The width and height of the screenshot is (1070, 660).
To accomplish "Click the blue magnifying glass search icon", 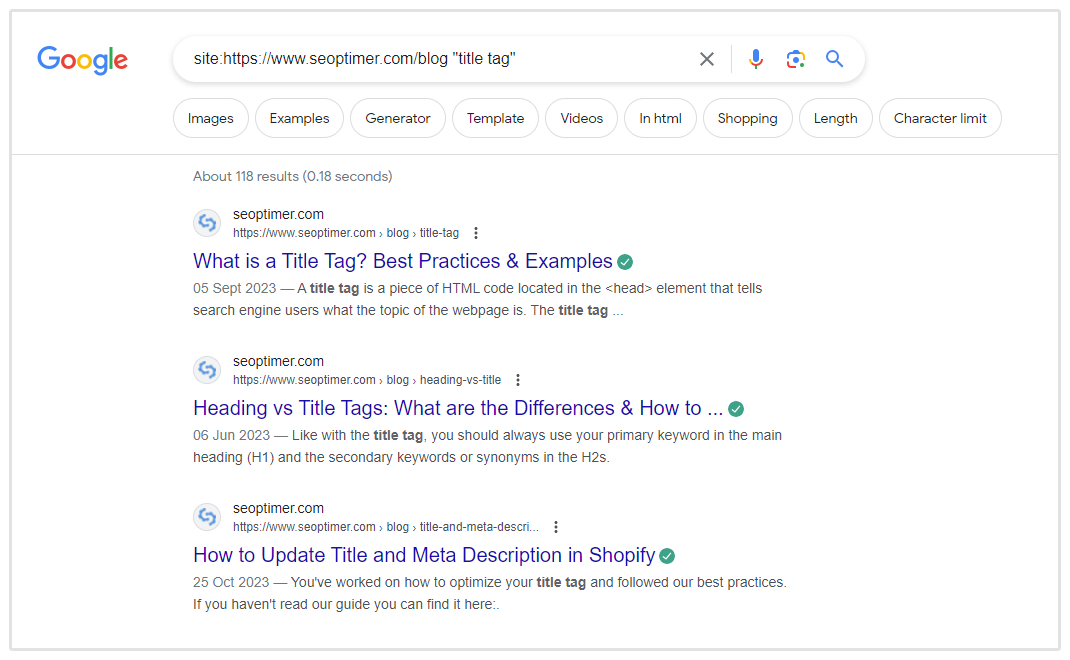I will 835,59.
